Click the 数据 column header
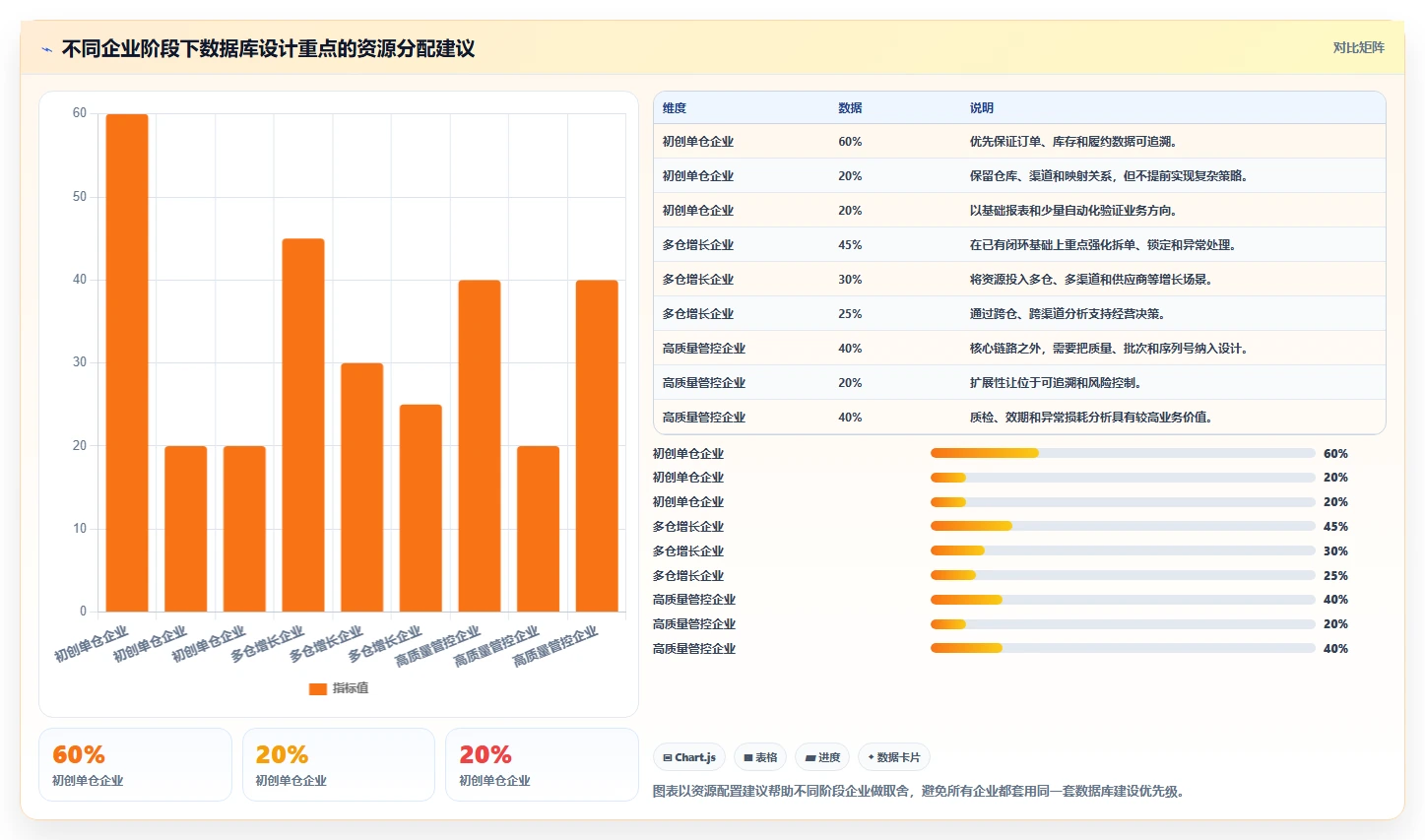The width and height of the screenshot is (1425, 840). [850, 108]
